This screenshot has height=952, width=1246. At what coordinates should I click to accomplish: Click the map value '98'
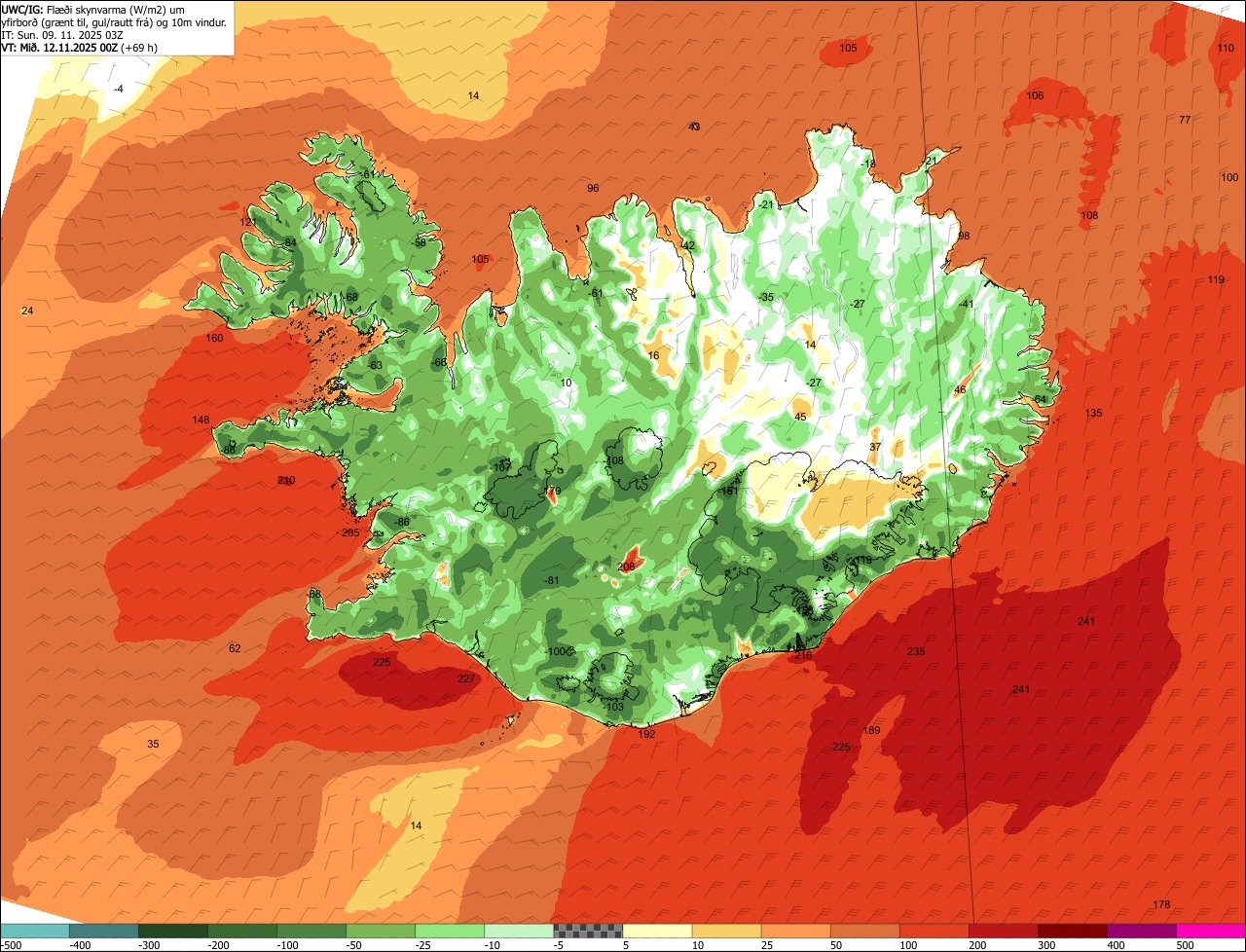tap(964, 237)
